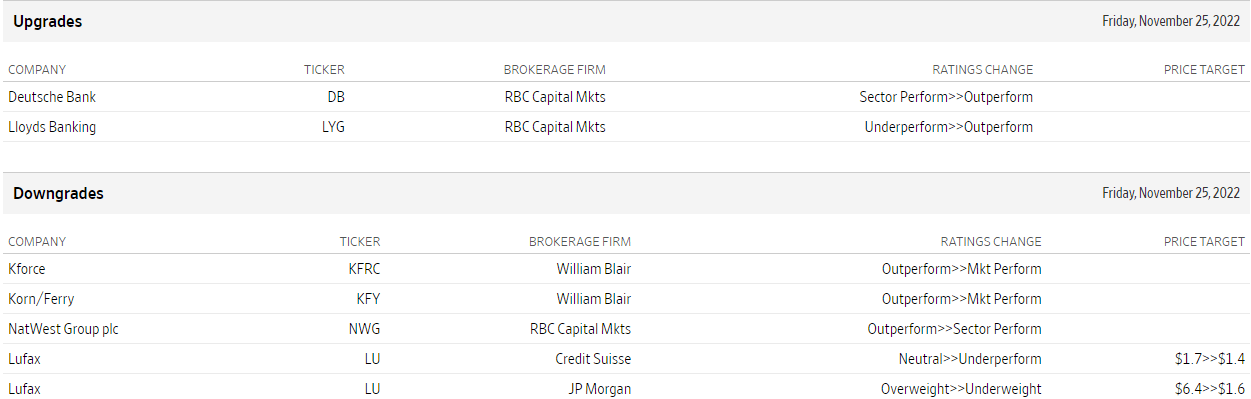Click PRICE TARGET column header in Downgrades

[1204, 241]
